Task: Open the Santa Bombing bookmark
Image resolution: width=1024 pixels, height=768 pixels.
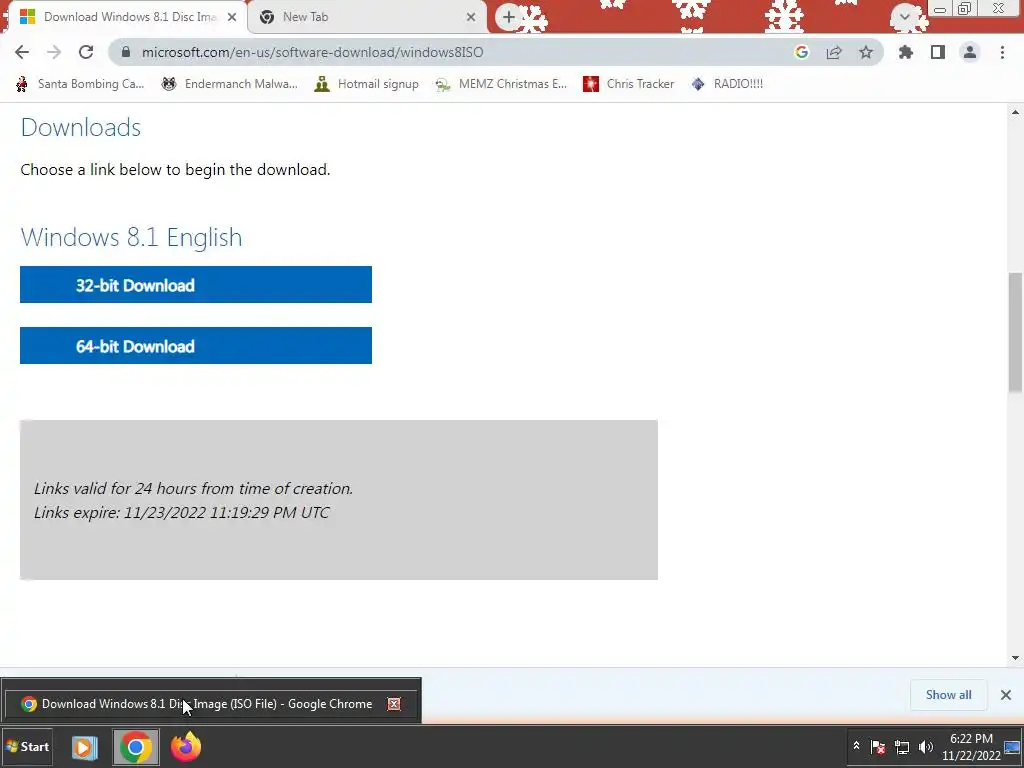Action: (x=80, y=84)
